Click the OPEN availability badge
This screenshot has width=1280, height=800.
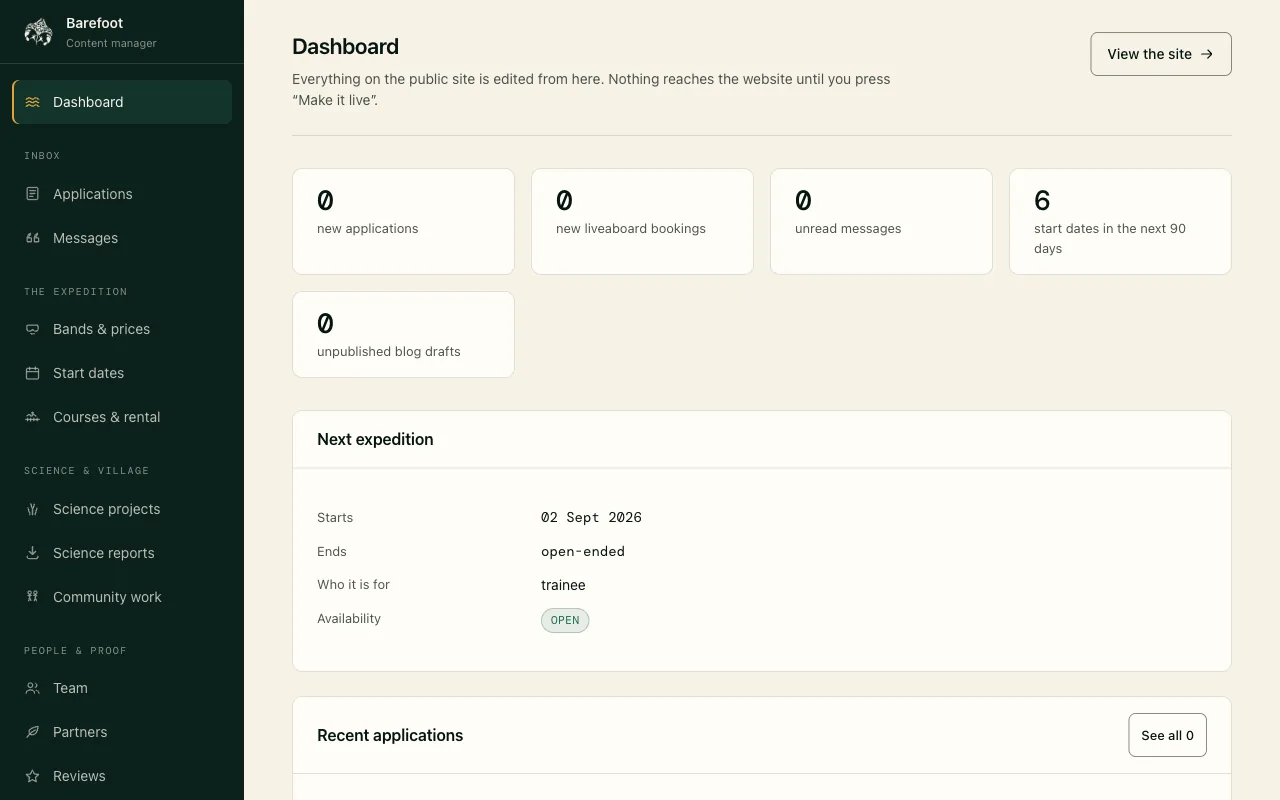[565, 620]
